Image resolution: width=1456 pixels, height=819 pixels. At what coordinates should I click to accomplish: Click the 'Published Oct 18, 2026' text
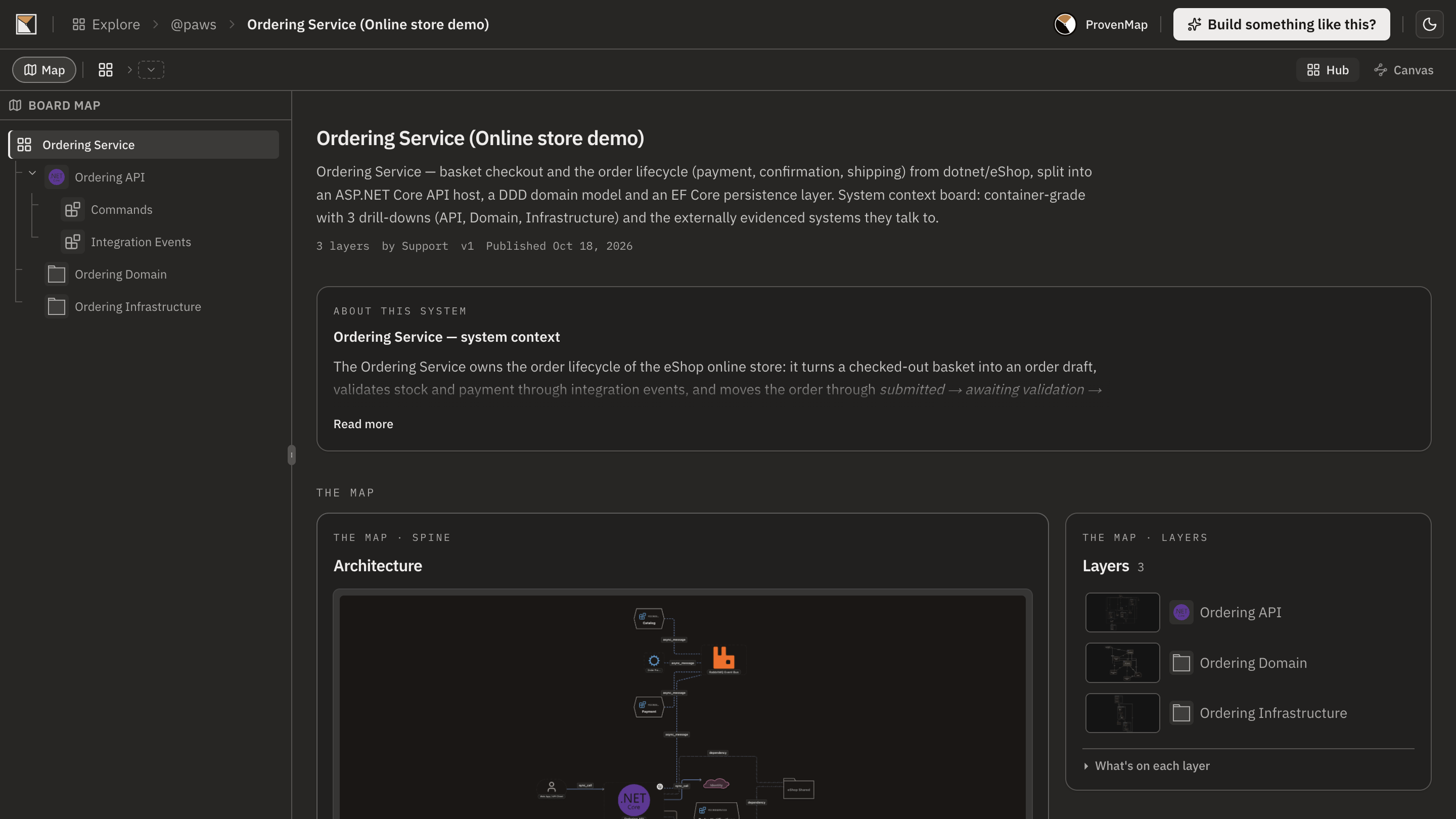(x=559, y=246)
